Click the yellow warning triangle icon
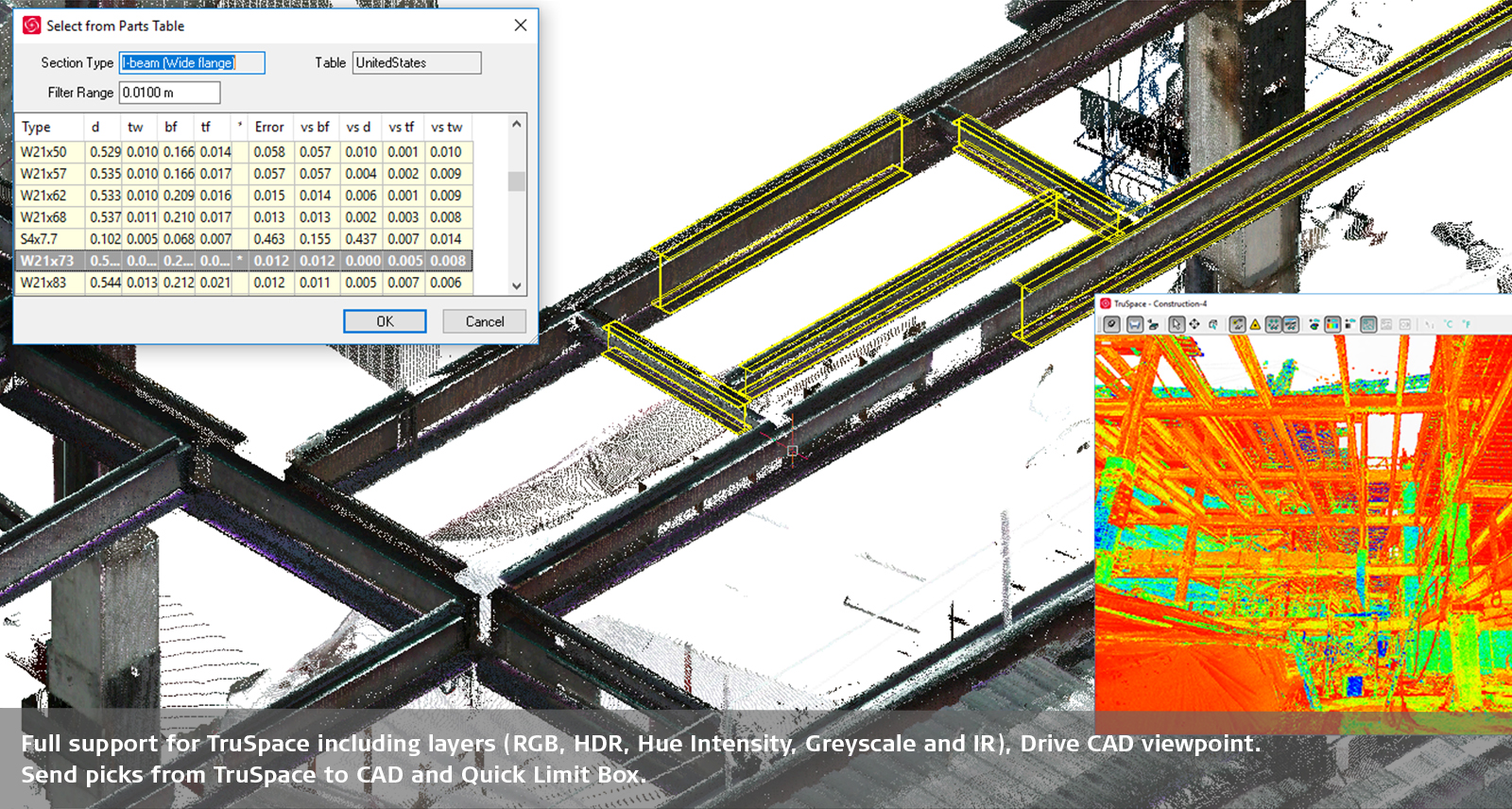Image resolution: width=1512 pixels, height=809 pixels. click(x=1255, y=324)
